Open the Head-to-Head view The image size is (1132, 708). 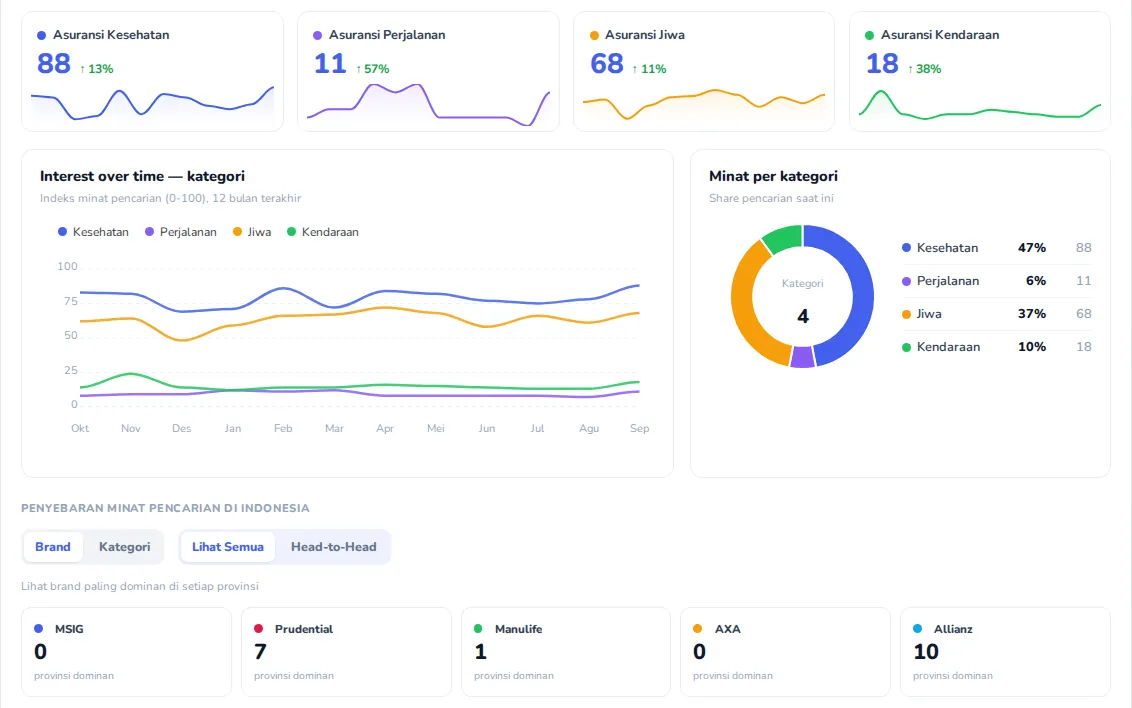(x=334, y=547)
